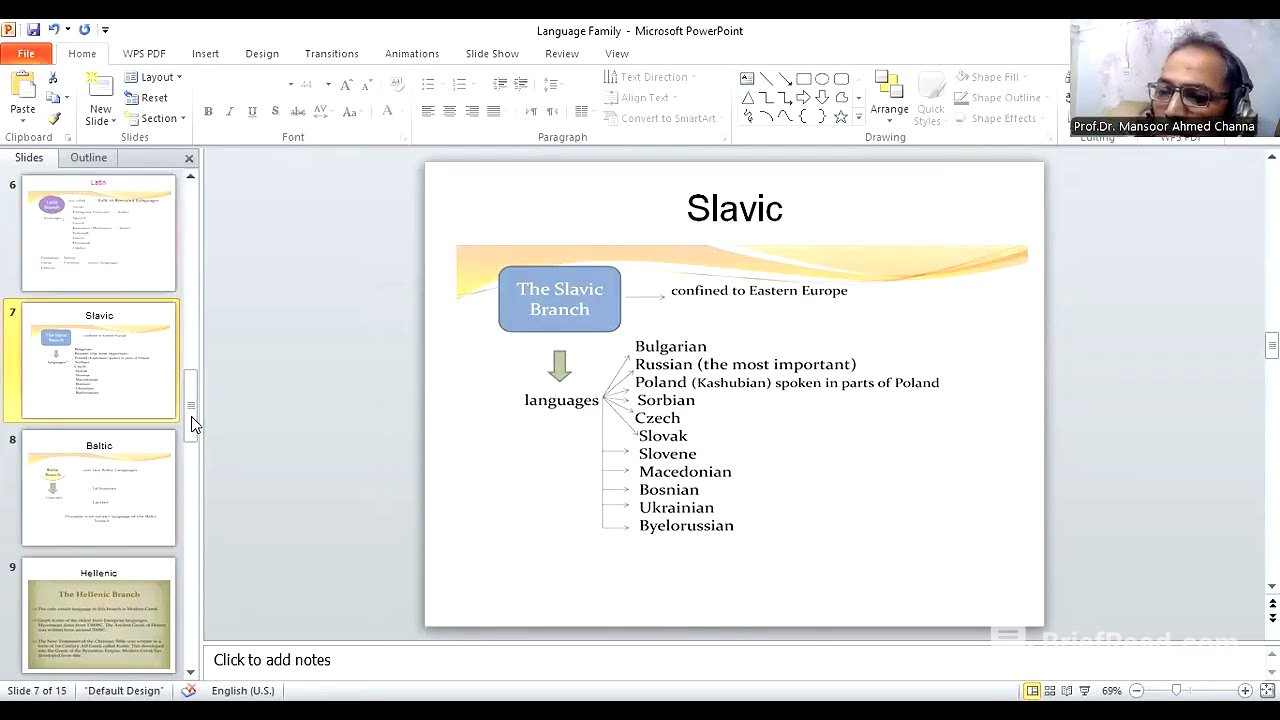Open the Arrange shapes tool
The height and width of the screenshot is (720, 1280).
click(888, 94)
